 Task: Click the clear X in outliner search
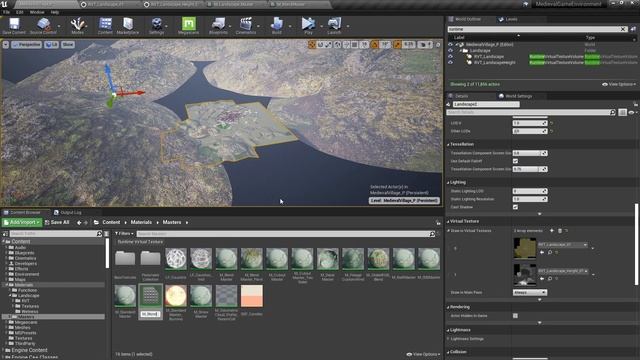(623, 29)
